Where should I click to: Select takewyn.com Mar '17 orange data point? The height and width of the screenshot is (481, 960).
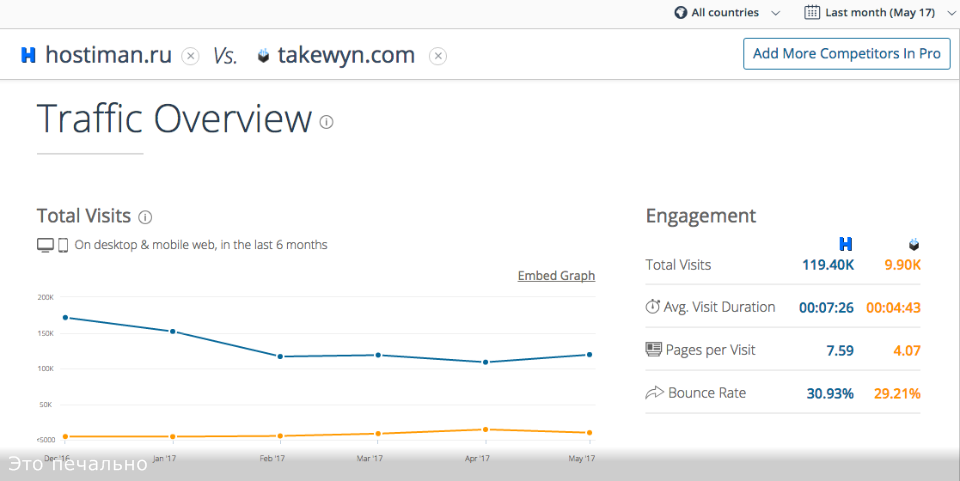tap(378, 433)
